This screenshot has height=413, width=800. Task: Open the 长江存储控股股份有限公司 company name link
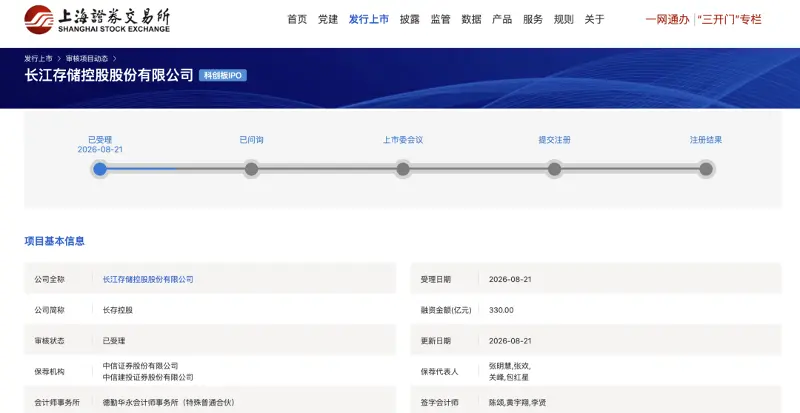[148, 279]
